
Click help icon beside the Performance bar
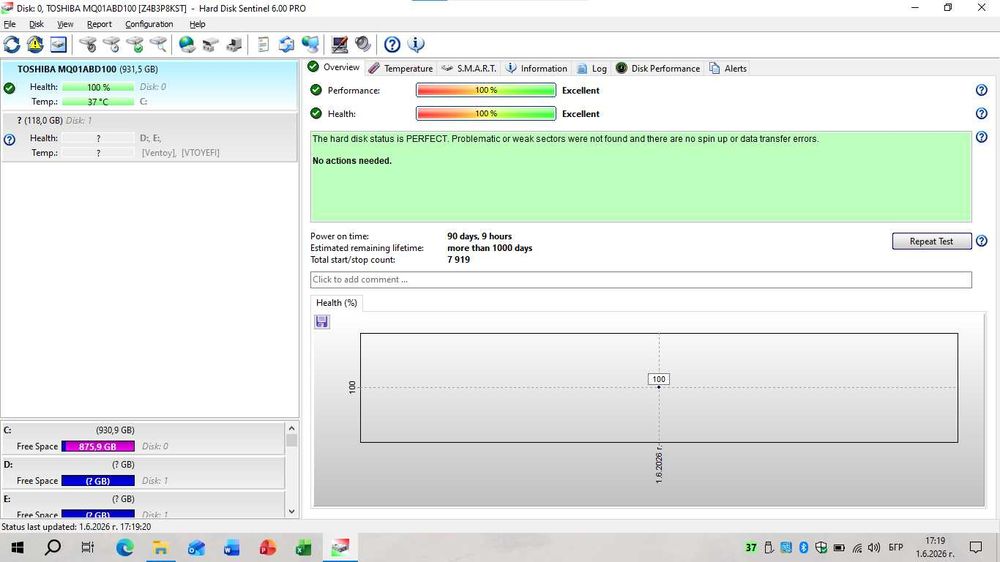pyautogui.click(x=982, y=90)
